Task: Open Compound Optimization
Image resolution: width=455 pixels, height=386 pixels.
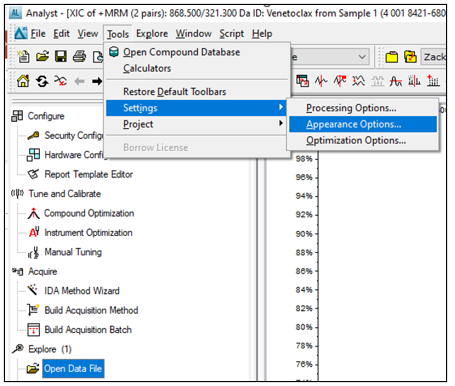Action: point(89,213)
